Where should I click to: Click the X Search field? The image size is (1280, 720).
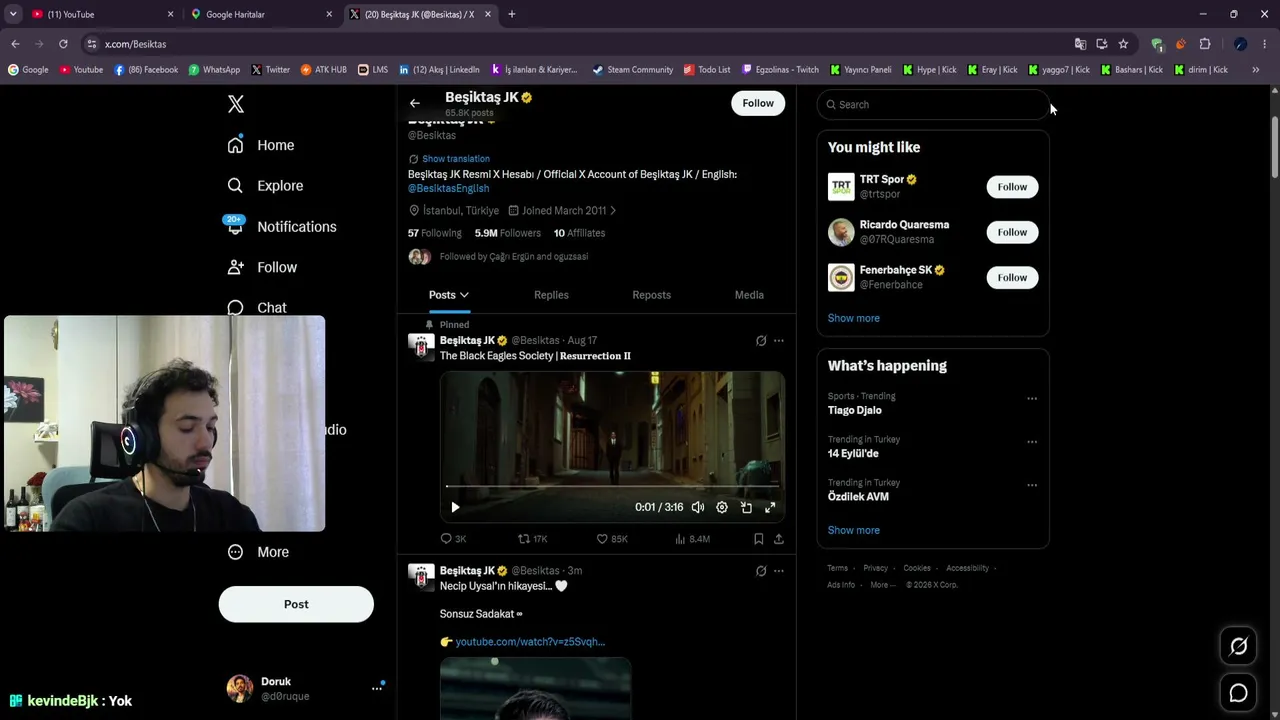tap(933, 104)
